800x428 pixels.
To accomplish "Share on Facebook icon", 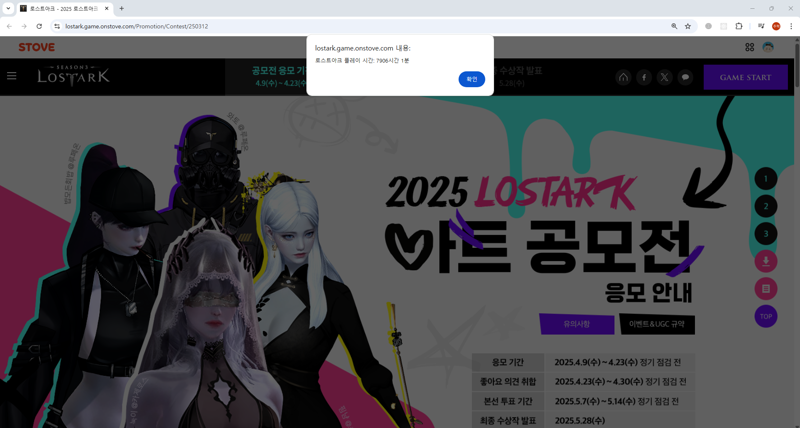I will point(644,78).
